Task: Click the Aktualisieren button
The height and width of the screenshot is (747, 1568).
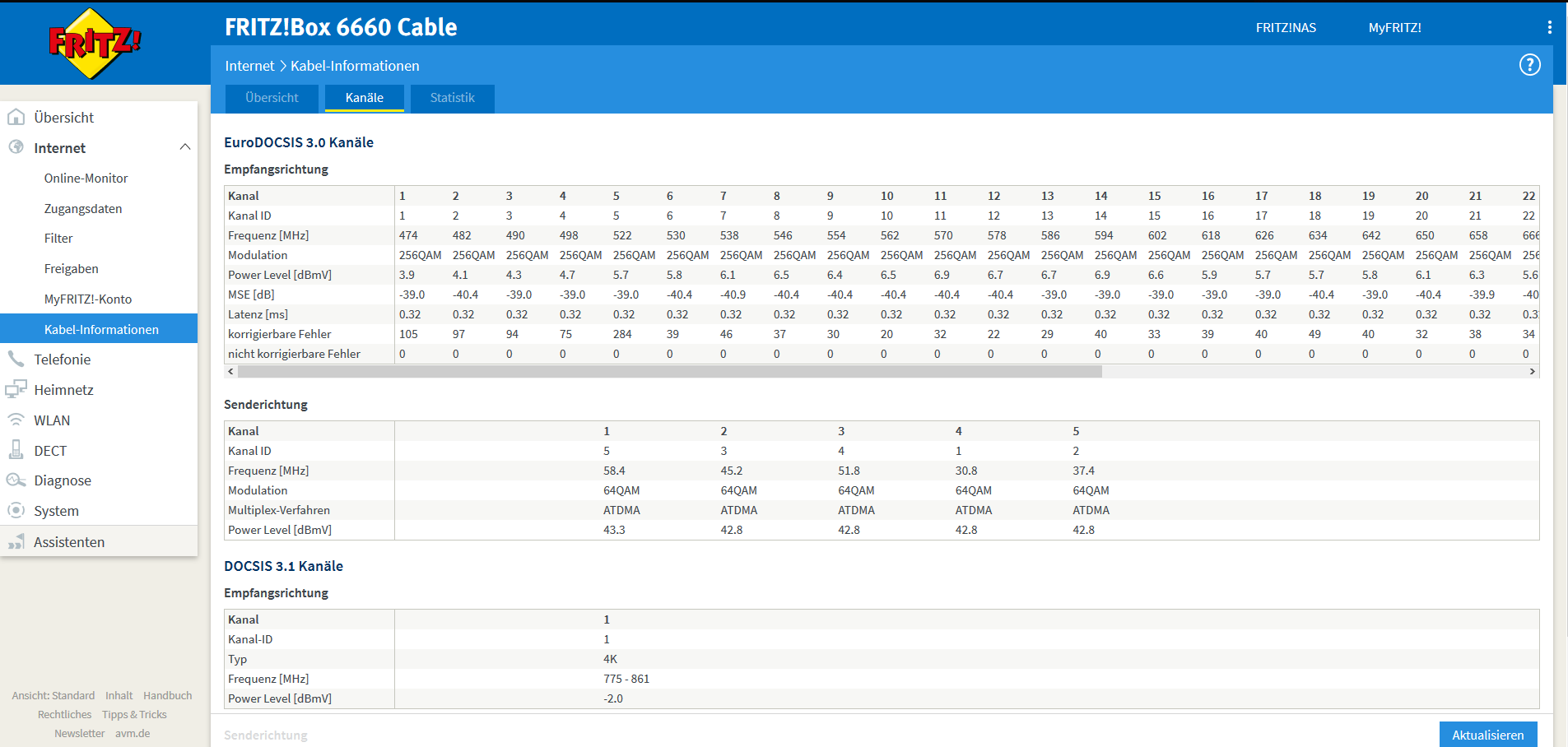Action: [x=1487, y=734]
